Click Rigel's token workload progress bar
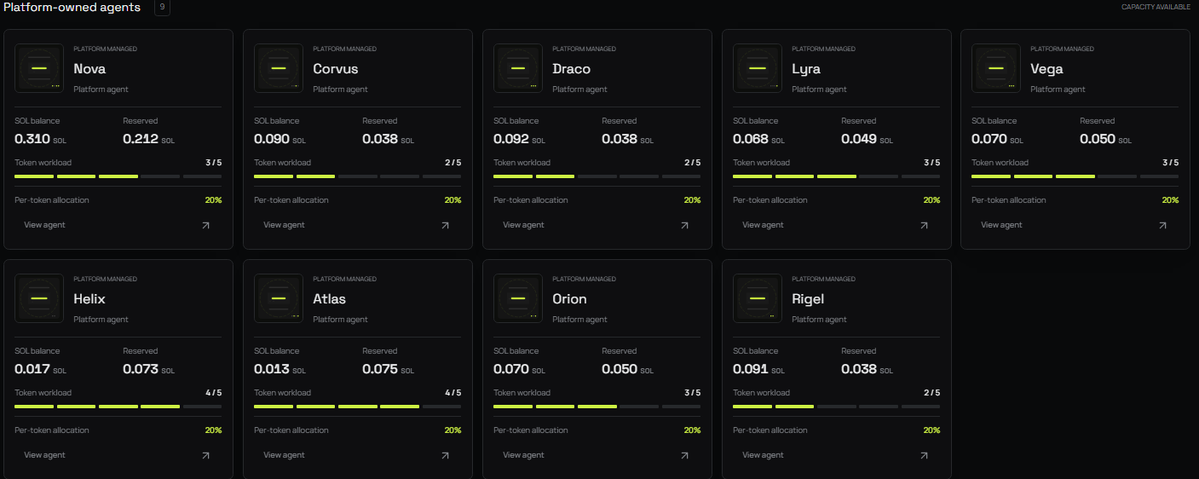 point(837,406)
